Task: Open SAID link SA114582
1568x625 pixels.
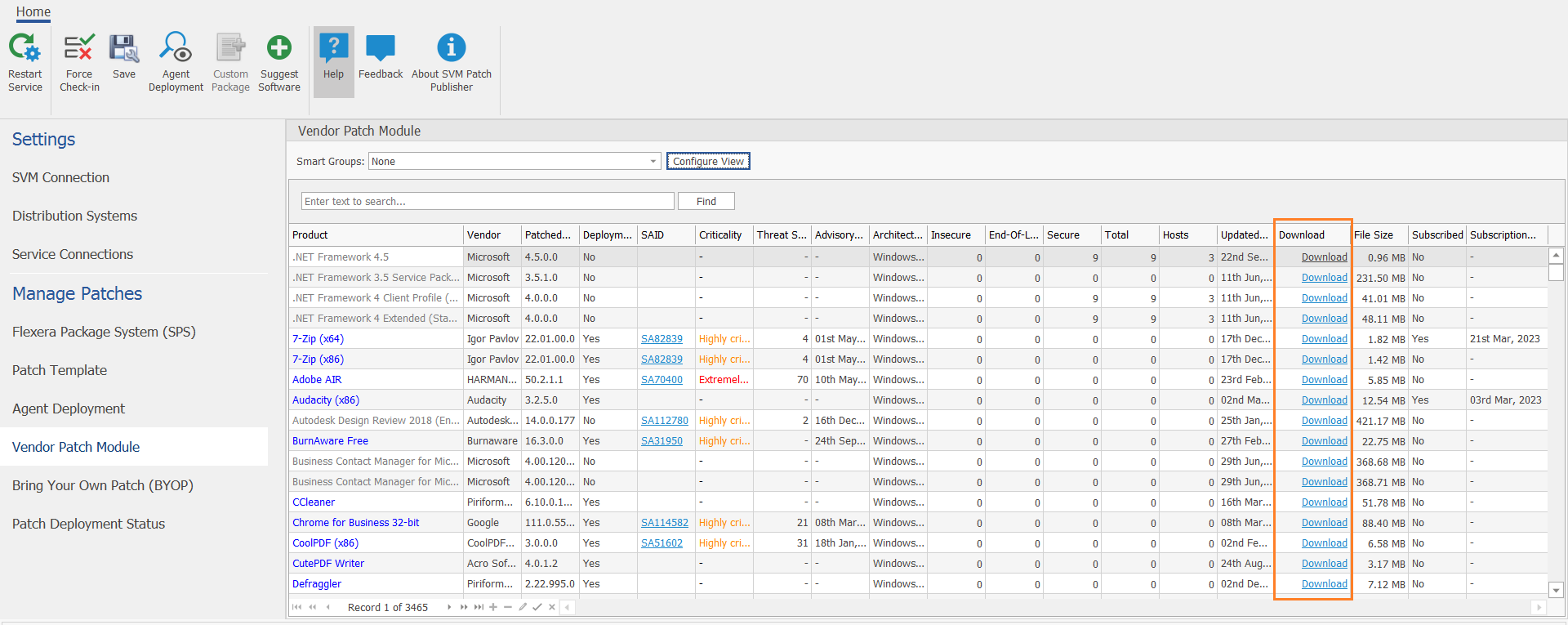Action: tap(665, 522)
